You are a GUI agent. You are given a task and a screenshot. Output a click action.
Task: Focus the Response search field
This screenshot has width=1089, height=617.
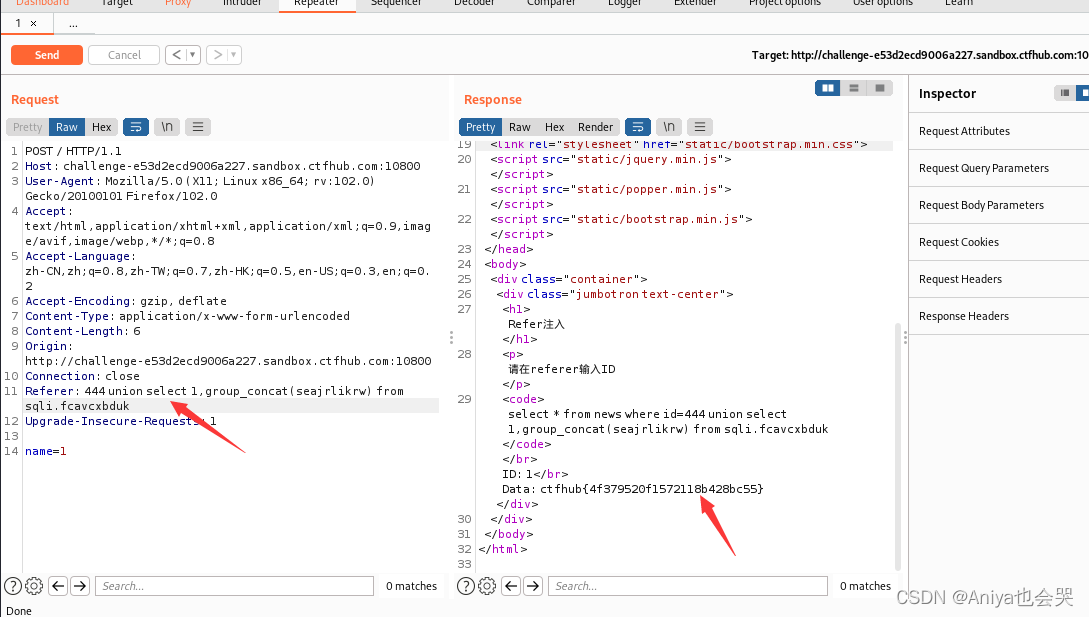pyautogui.click(x=688, y=586)
